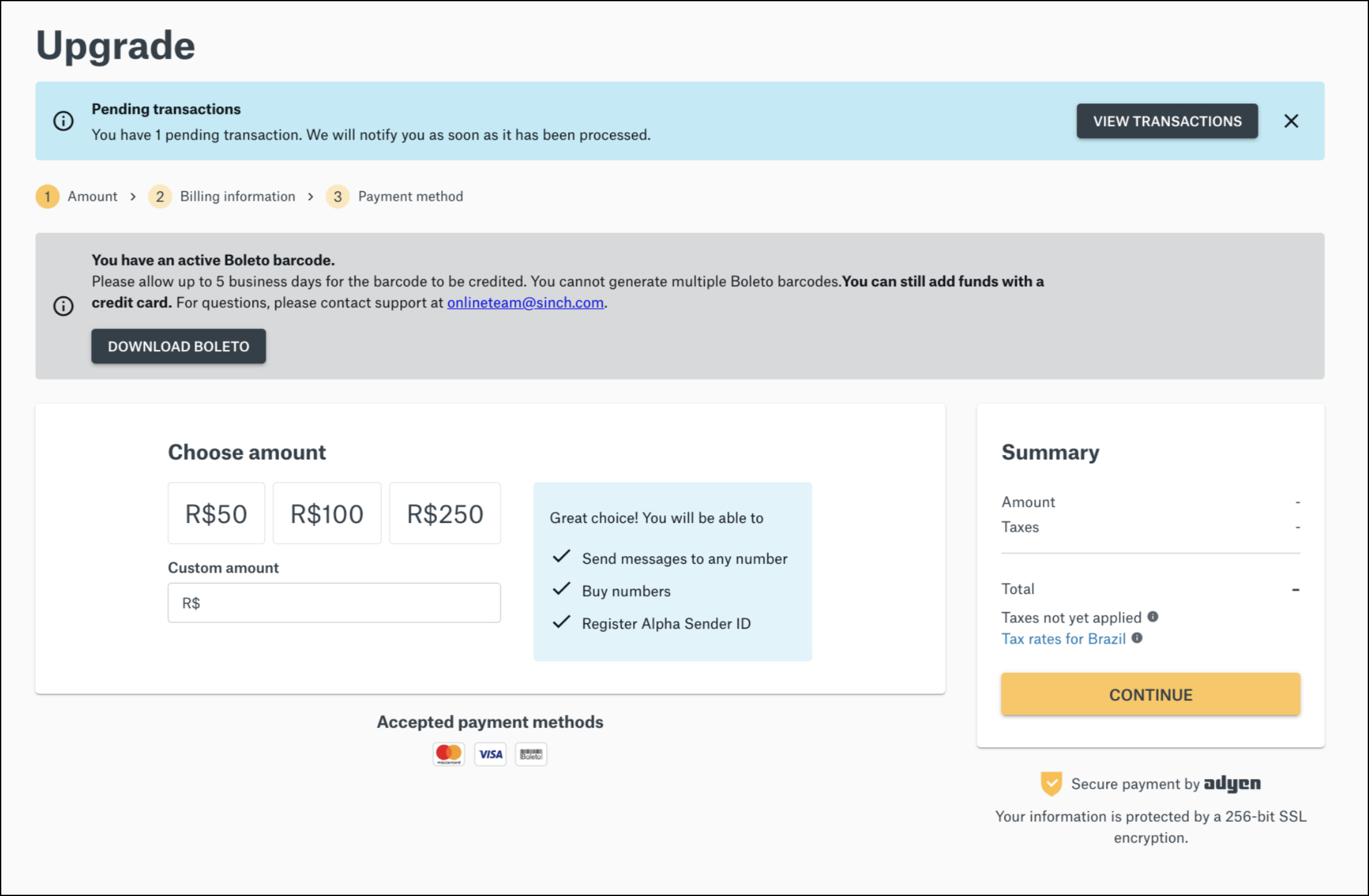The image size is (1369, 896).
Task: Click the info icon next to Taxes not yet applied
Action: [x=1153, y=617]
